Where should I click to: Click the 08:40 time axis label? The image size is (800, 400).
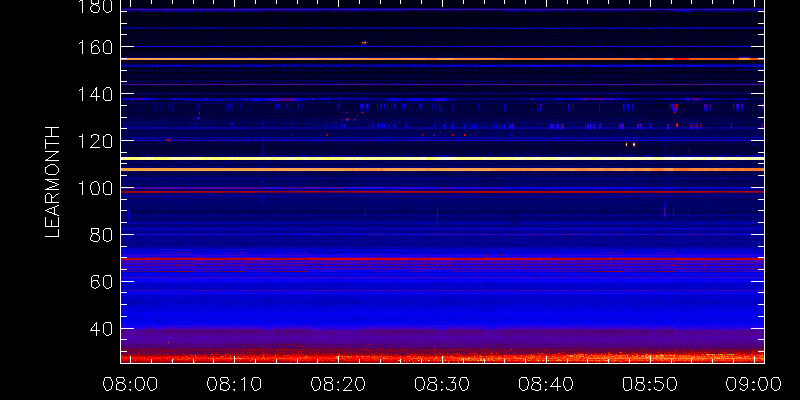click(x=546, y=384)
